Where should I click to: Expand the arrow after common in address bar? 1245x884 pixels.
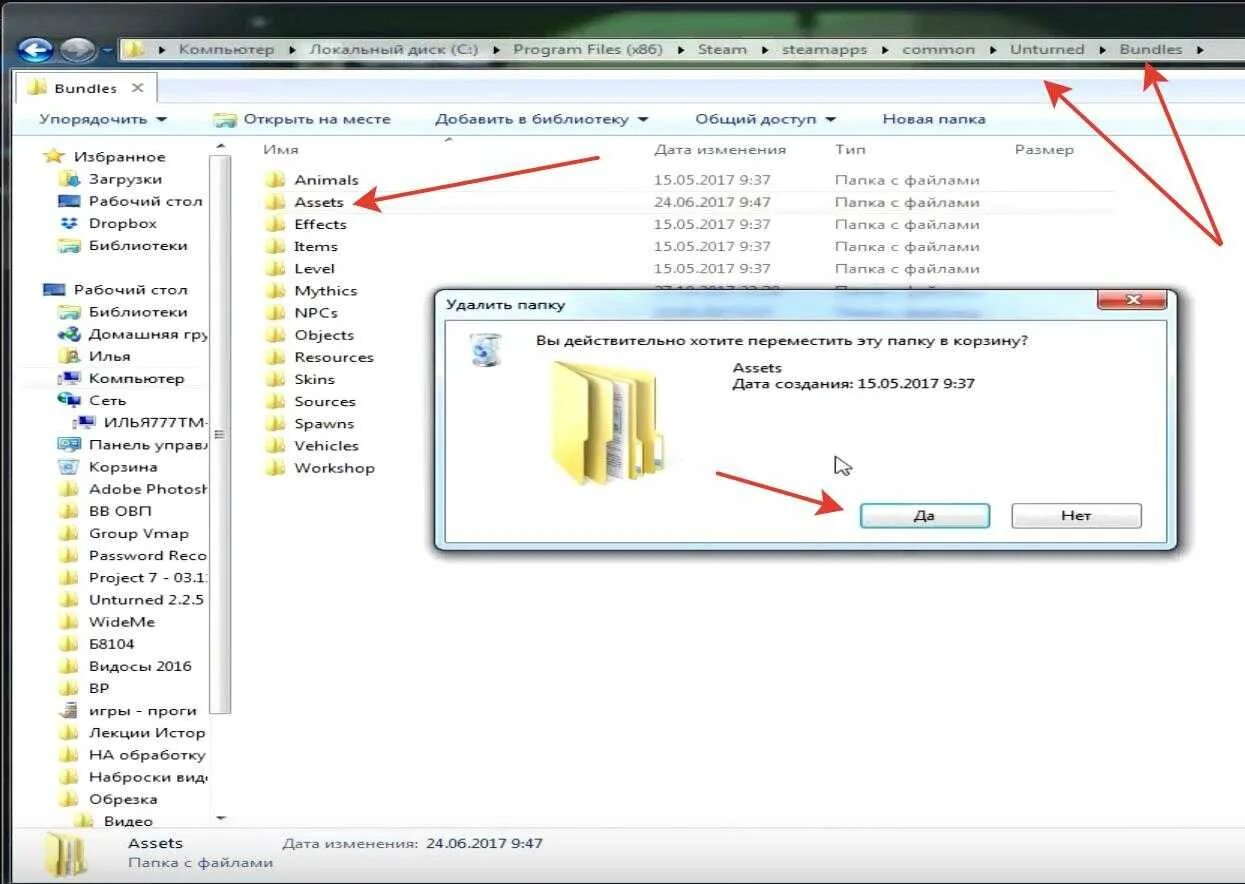coord(993,49)
